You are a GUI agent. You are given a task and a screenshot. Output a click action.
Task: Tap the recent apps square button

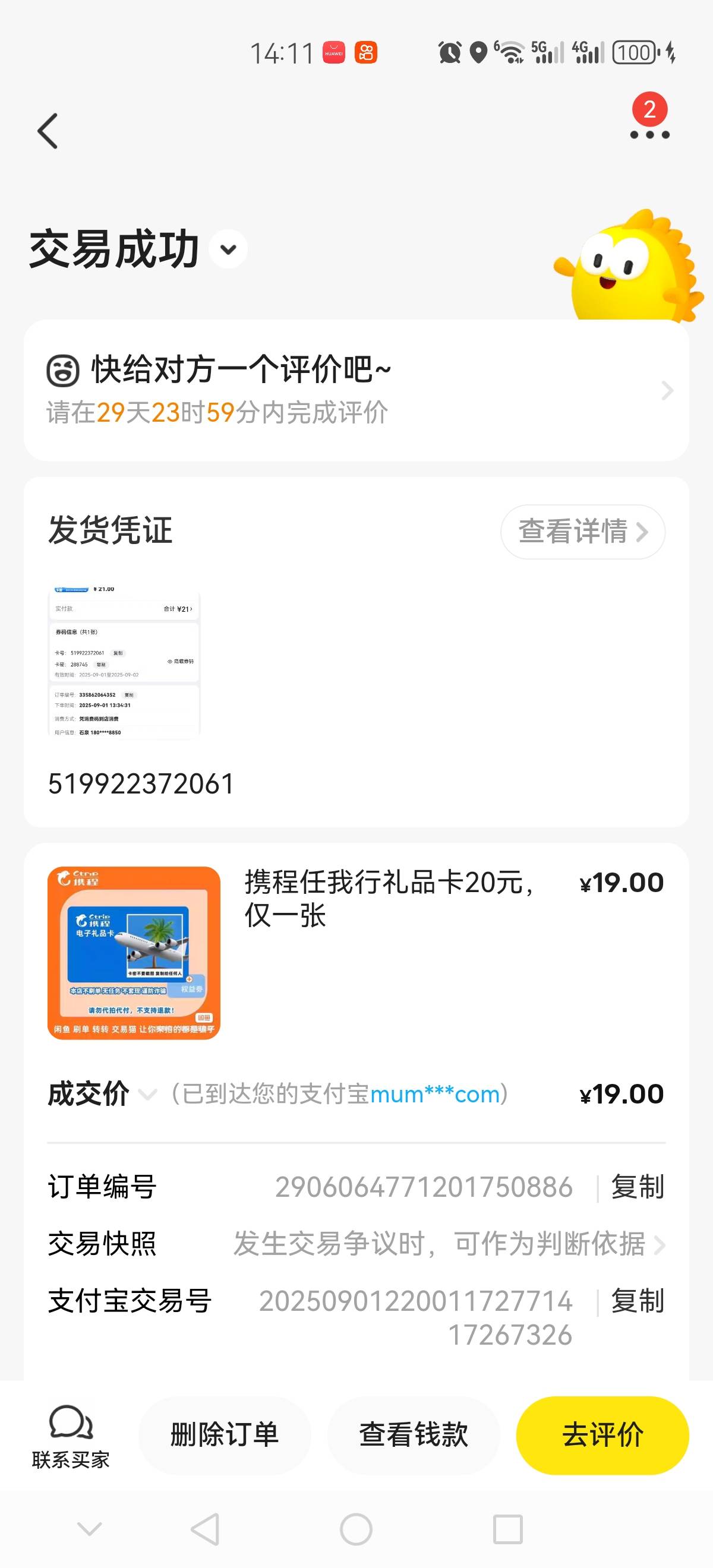pyautogui.click(x=507, y=1528)
